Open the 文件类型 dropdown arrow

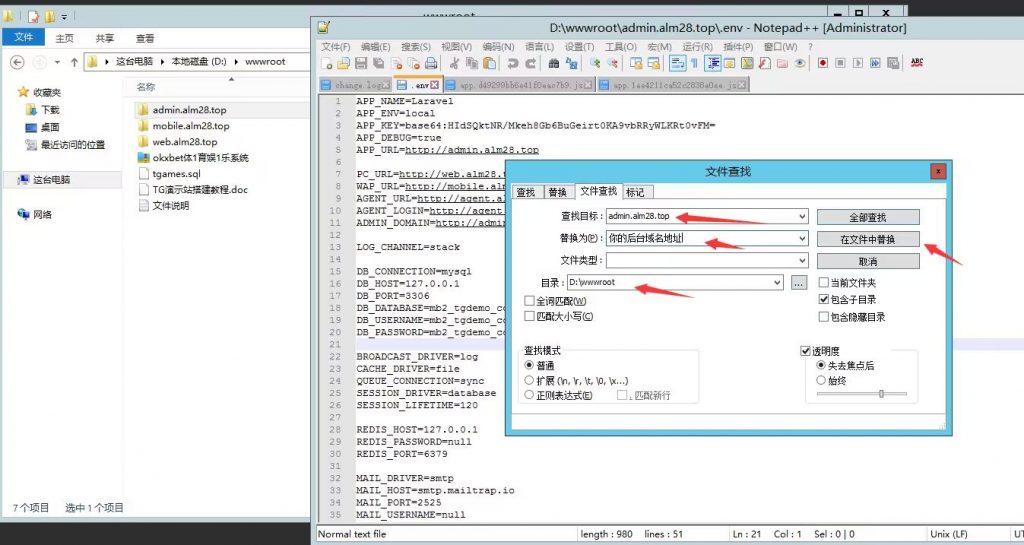[x=801, y=261]
